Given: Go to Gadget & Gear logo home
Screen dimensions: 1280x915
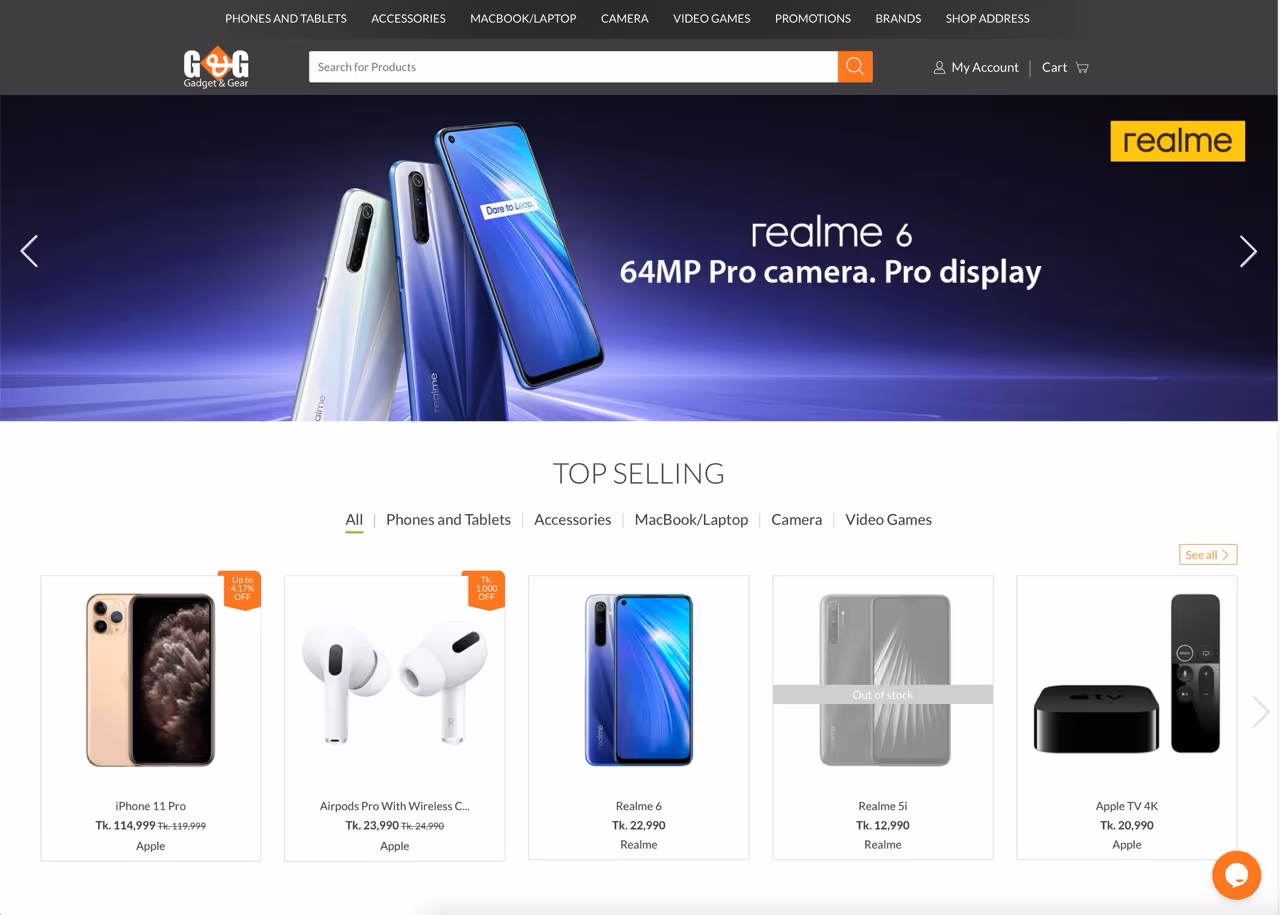Looking at the screenshot, I should 216,67.
